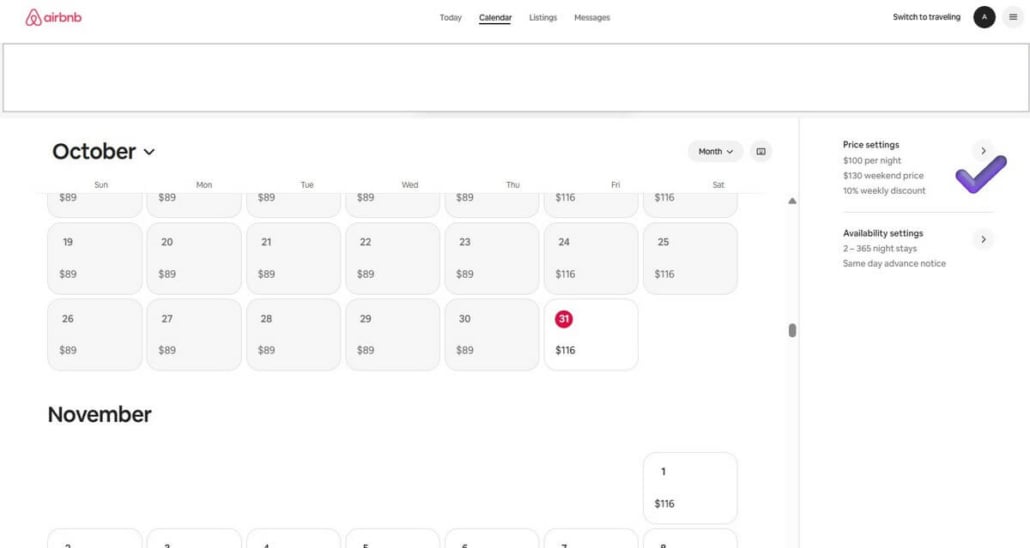
Task: Expand Price settings chevron
Action: [983, 150]
